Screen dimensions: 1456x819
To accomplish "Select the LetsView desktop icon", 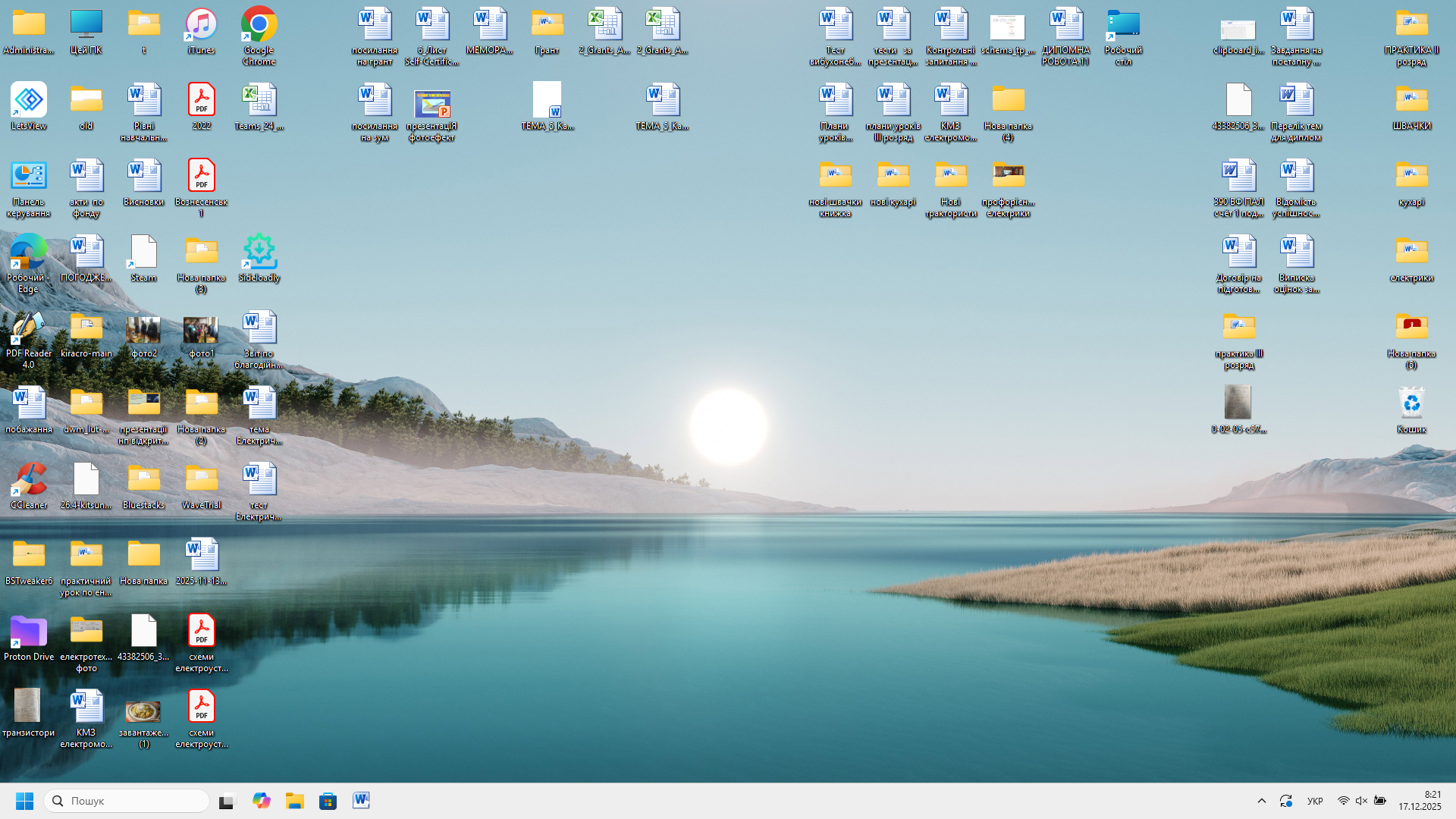I will click(x=29, y=101).
